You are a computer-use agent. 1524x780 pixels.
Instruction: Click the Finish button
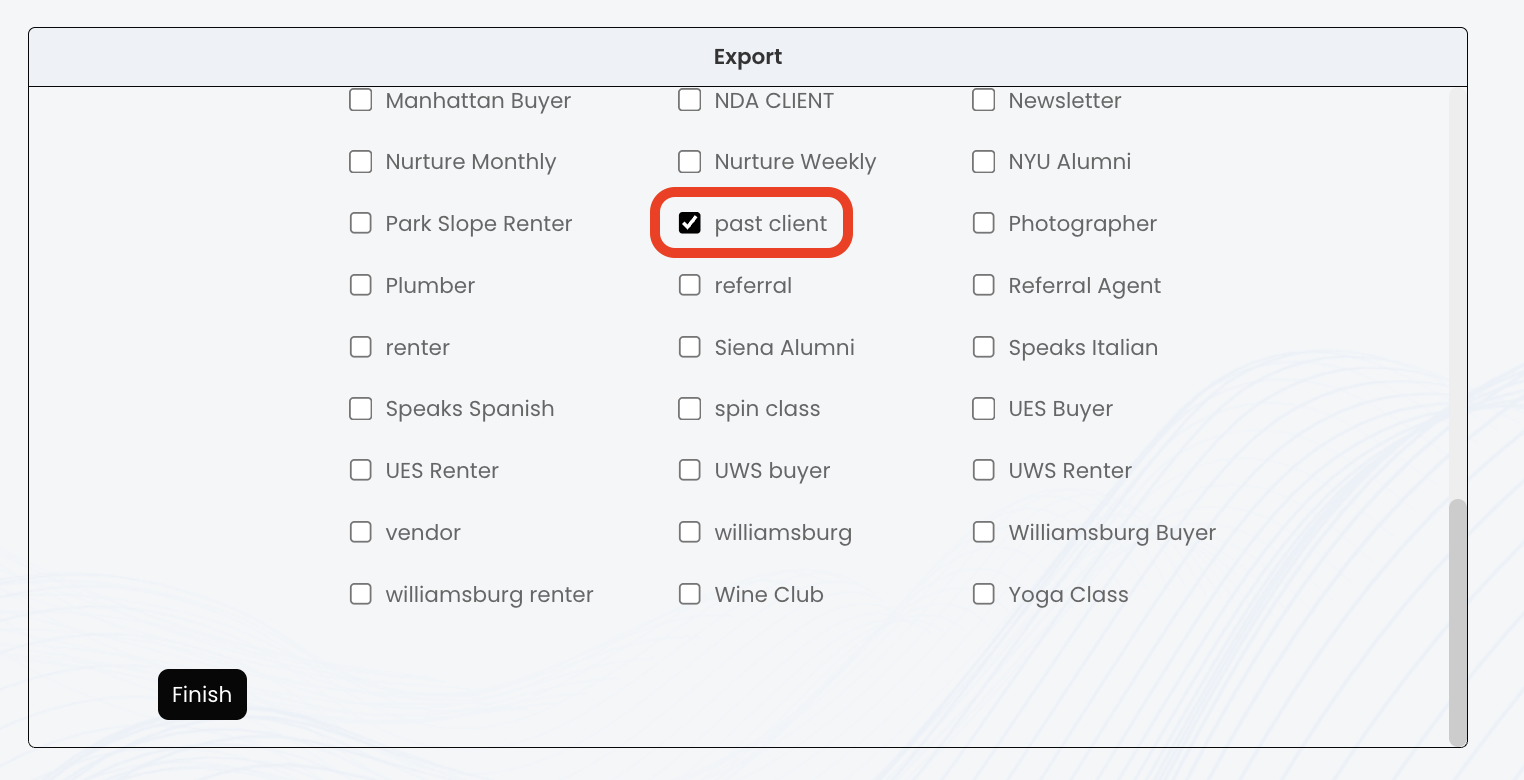click(202, 694)
